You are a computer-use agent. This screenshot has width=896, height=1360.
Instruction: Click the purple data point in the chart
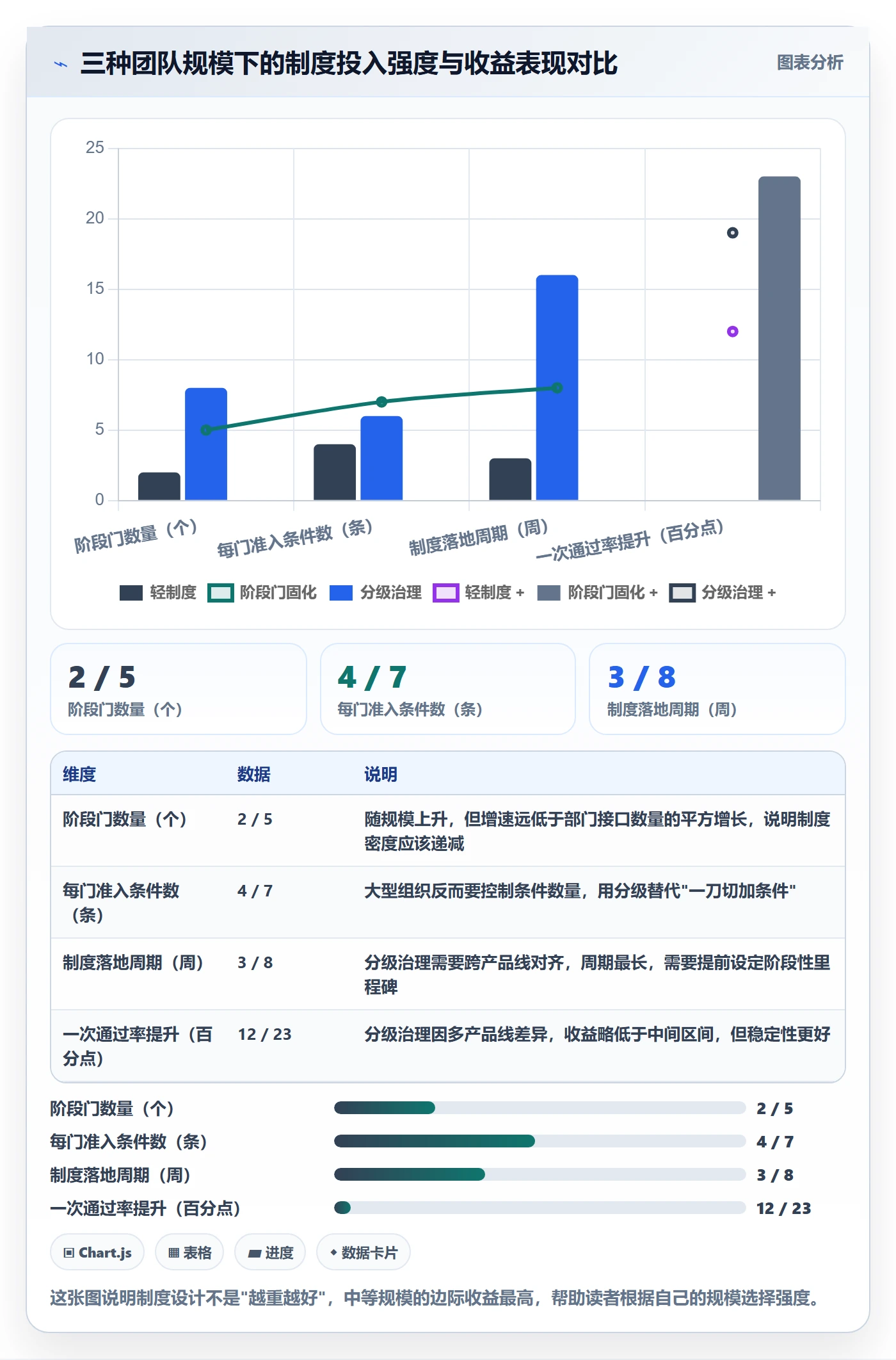point(733,332)
